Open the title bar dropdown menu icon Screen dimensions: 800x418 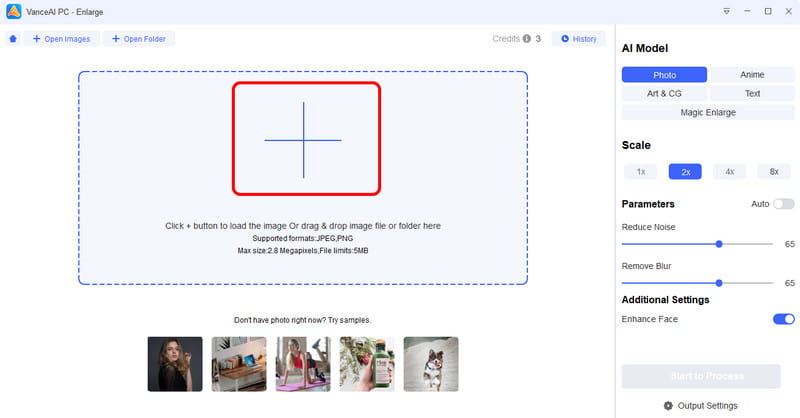click(x=726, y=11)
